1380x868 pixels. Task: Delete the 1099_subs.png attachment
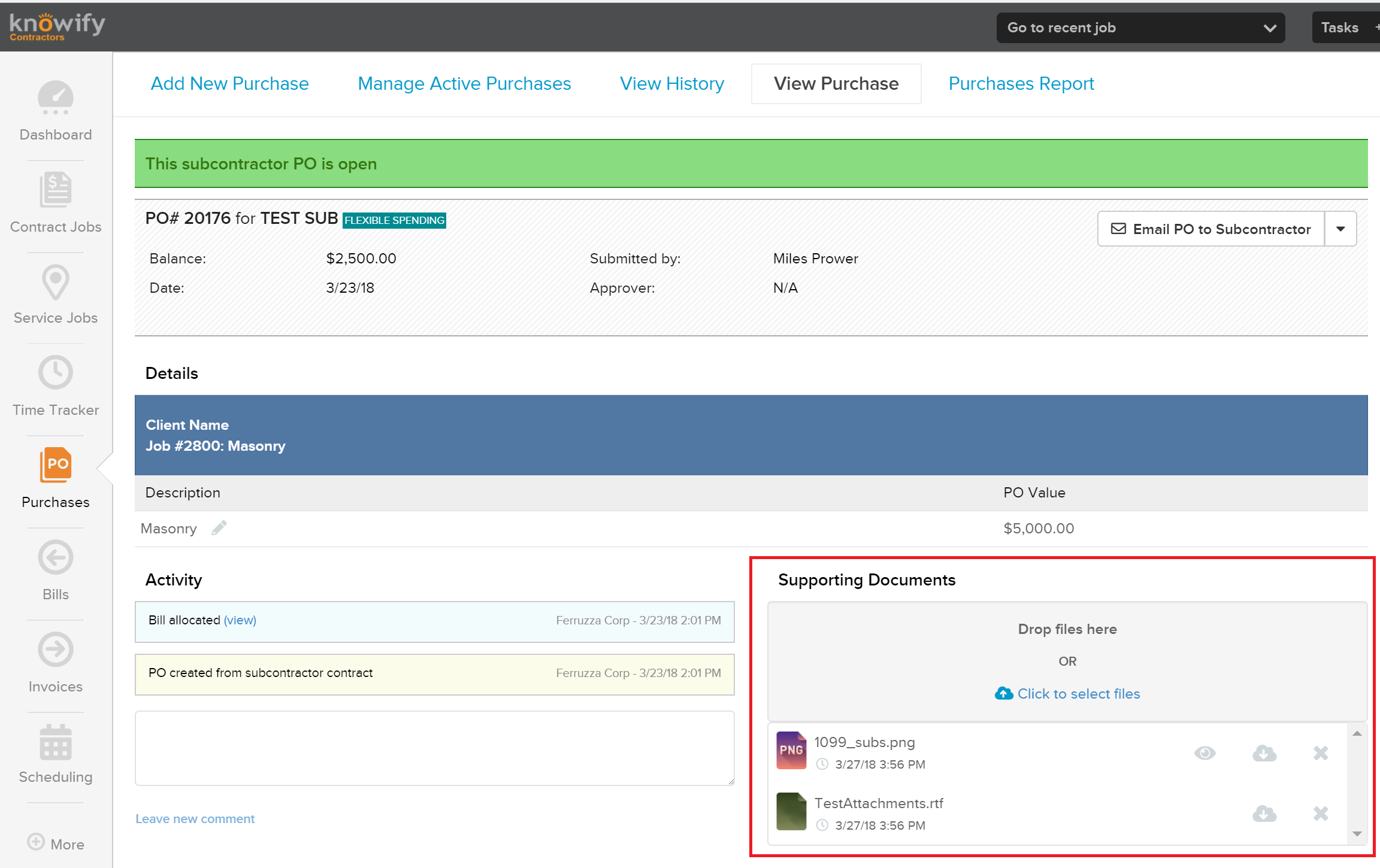[1321, 752]
